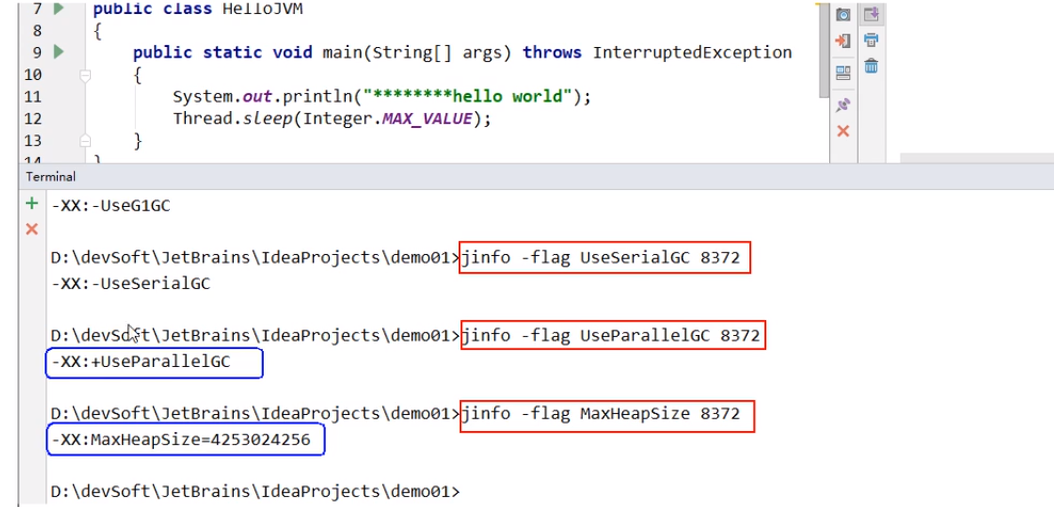Click the gutter line number 11
This screenshot has height=507, width=1054.
point(33,96)
